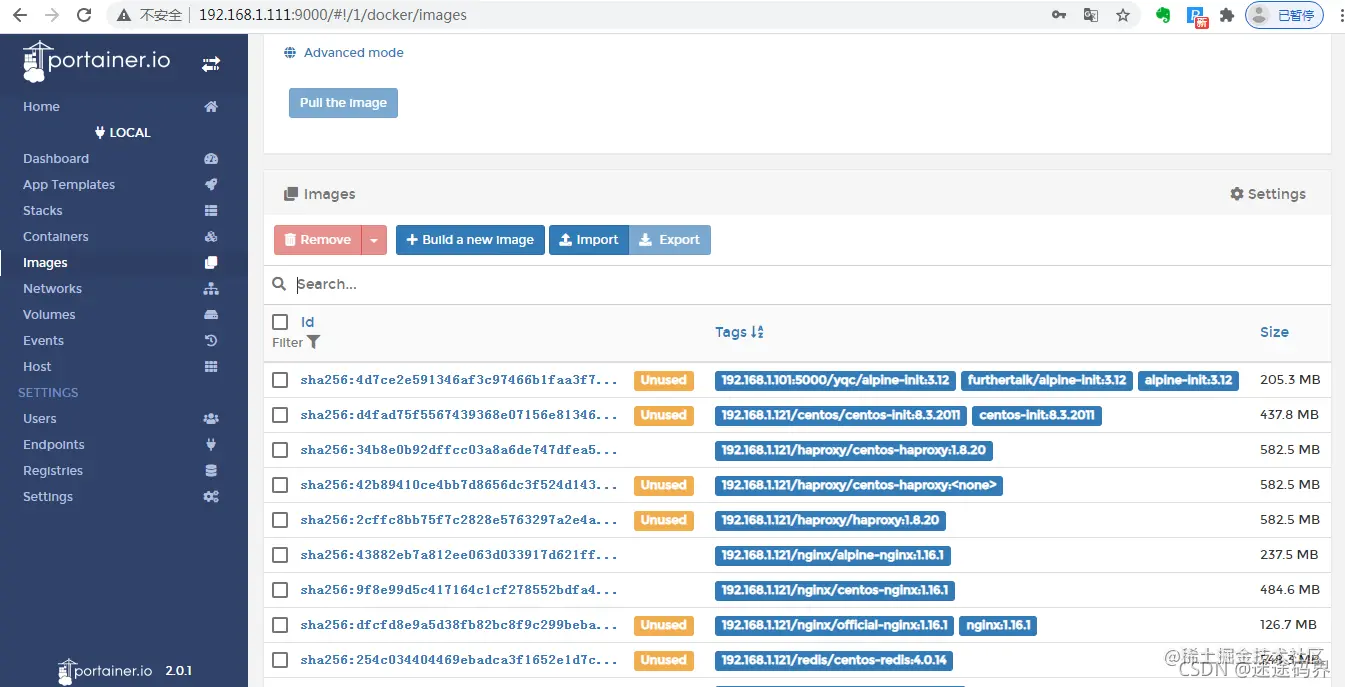
Task: Bookmark page with star icon
Action: pos(1123,15)
